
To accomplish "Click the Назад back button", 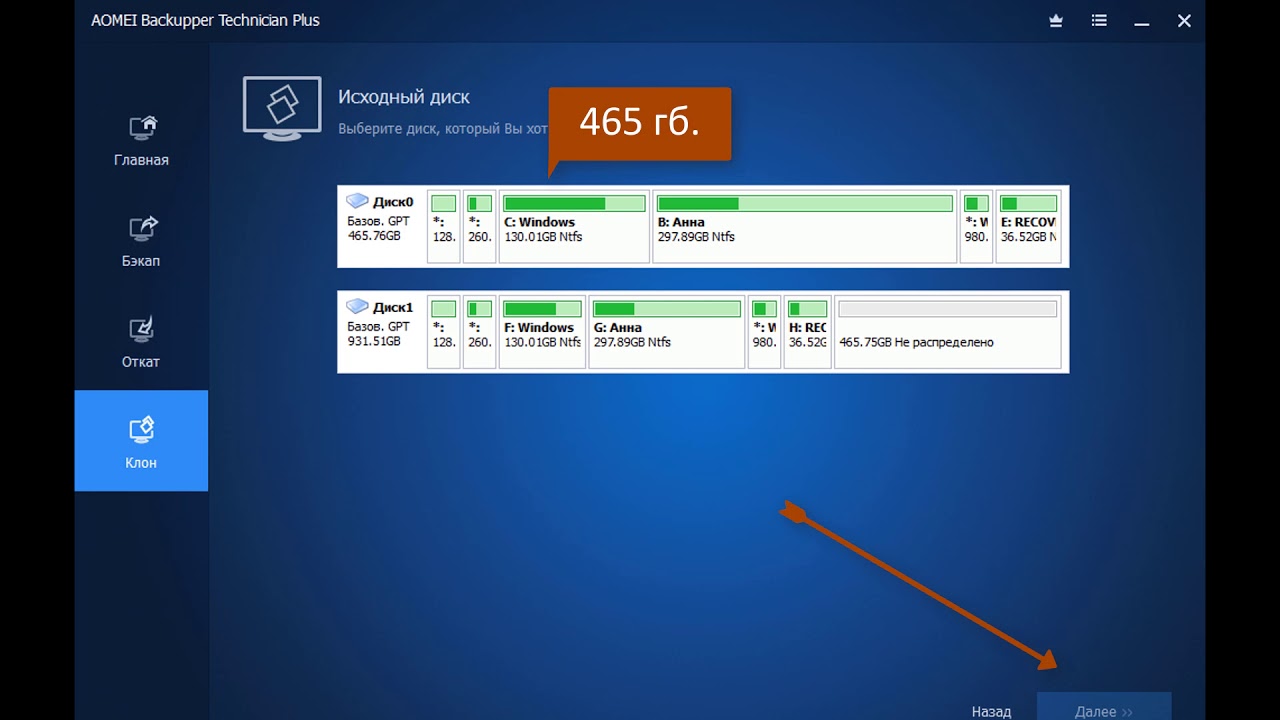I will 991,711.
